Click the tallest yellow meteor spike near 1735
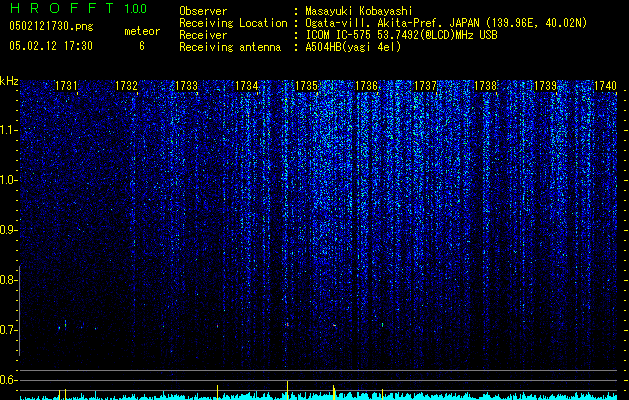The image size is (629, 400). click(287, 390)
